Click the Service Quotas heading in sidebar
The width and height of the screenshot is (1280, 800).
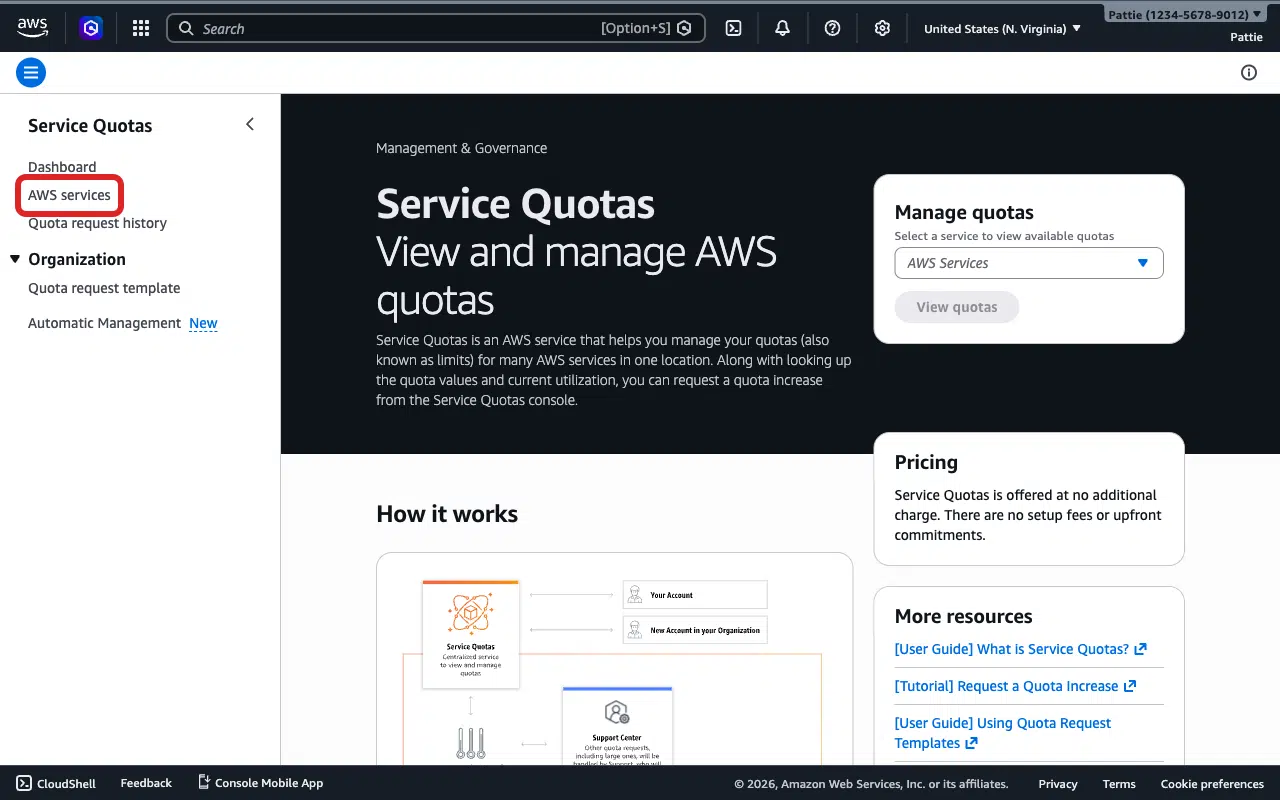click(90, 125)
